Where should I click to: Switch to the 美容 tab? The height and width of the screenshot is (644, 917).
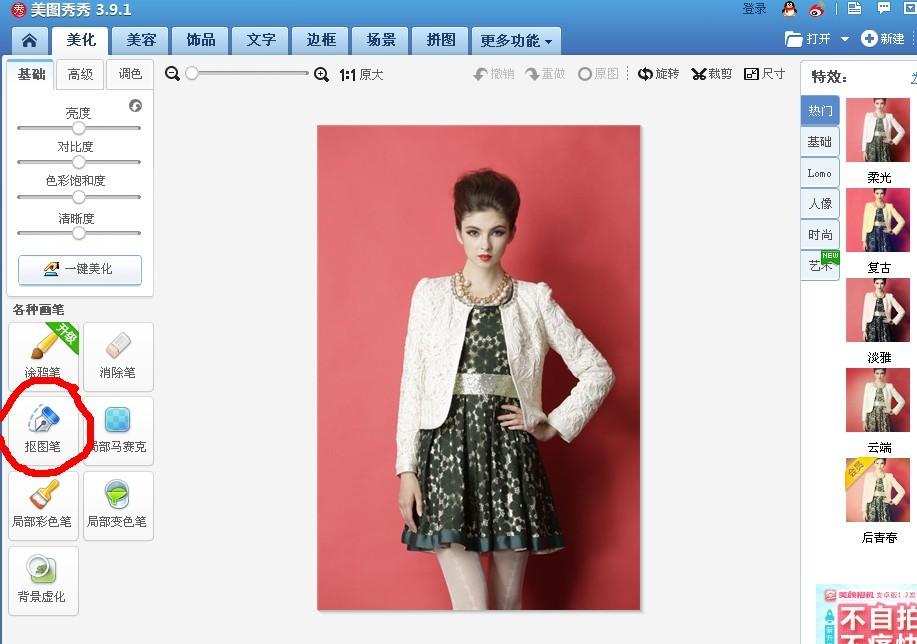[x=140, y=40]
